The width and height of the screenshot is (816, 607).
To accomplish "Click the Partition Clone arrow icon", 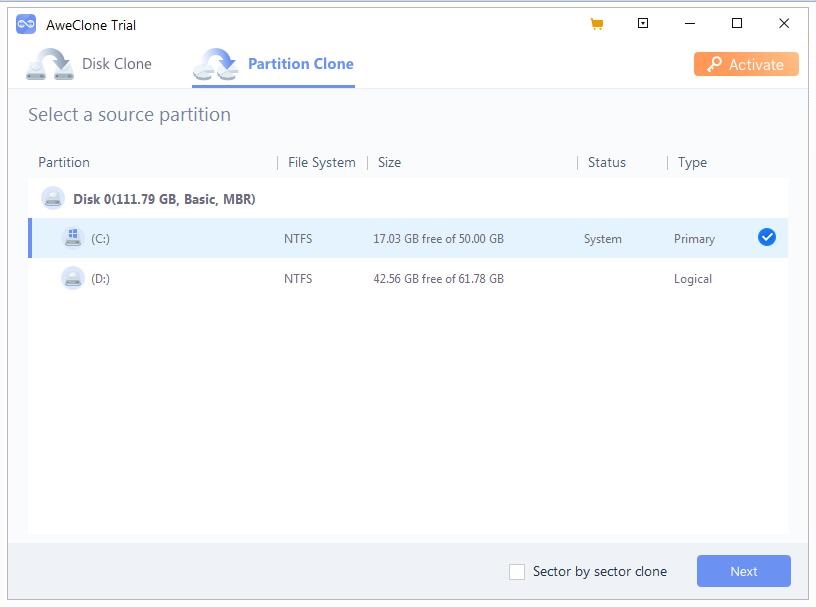I will (x=215, y=64).
